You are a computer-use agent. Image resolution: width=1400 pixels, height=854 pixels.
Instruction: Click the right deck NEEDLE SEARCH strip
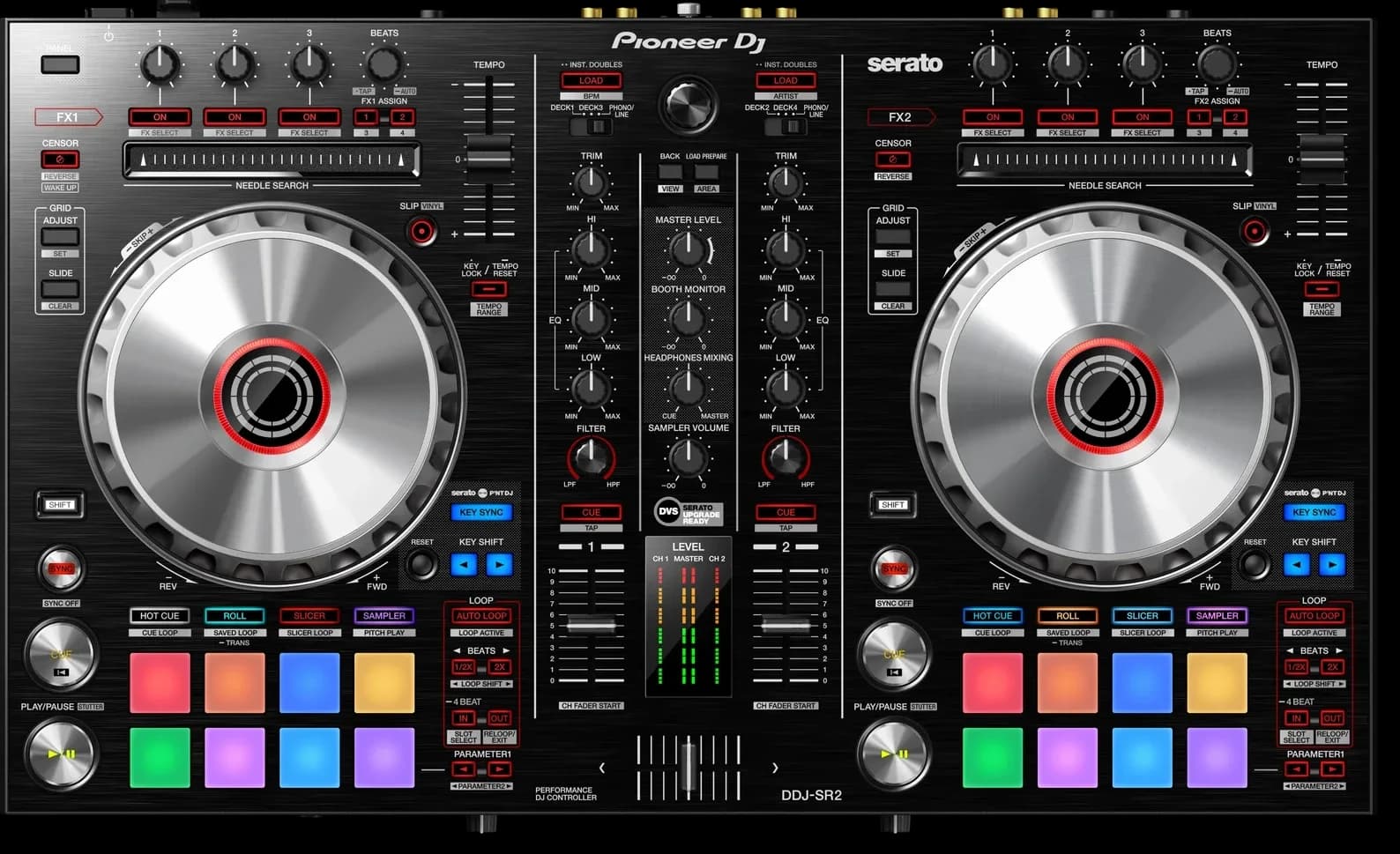coord(1105,160)
